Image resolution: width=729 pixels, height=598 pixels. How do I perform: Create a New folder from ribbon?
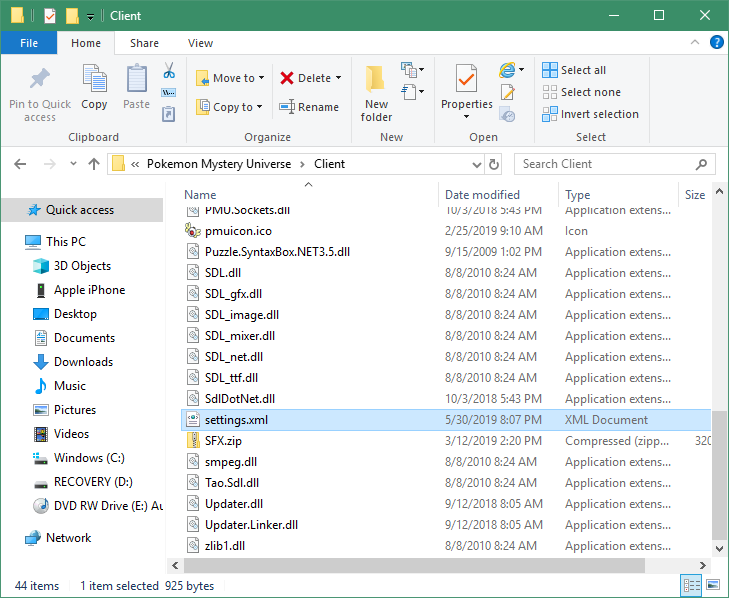point(376,93)
